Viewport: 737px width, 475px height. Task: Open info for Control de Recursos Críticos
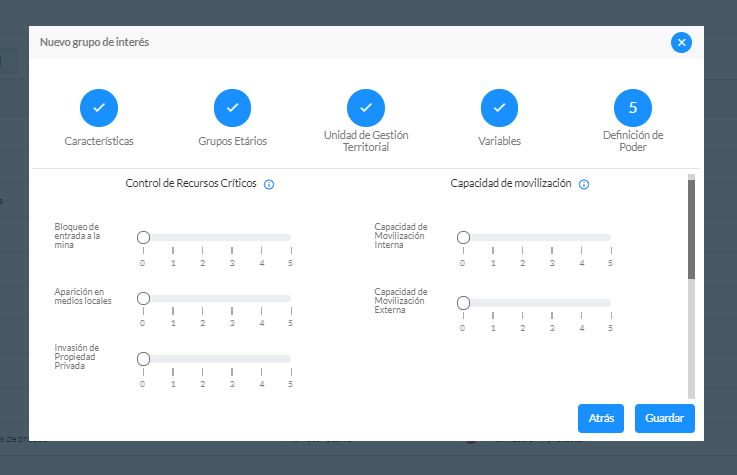click(269, 184)
